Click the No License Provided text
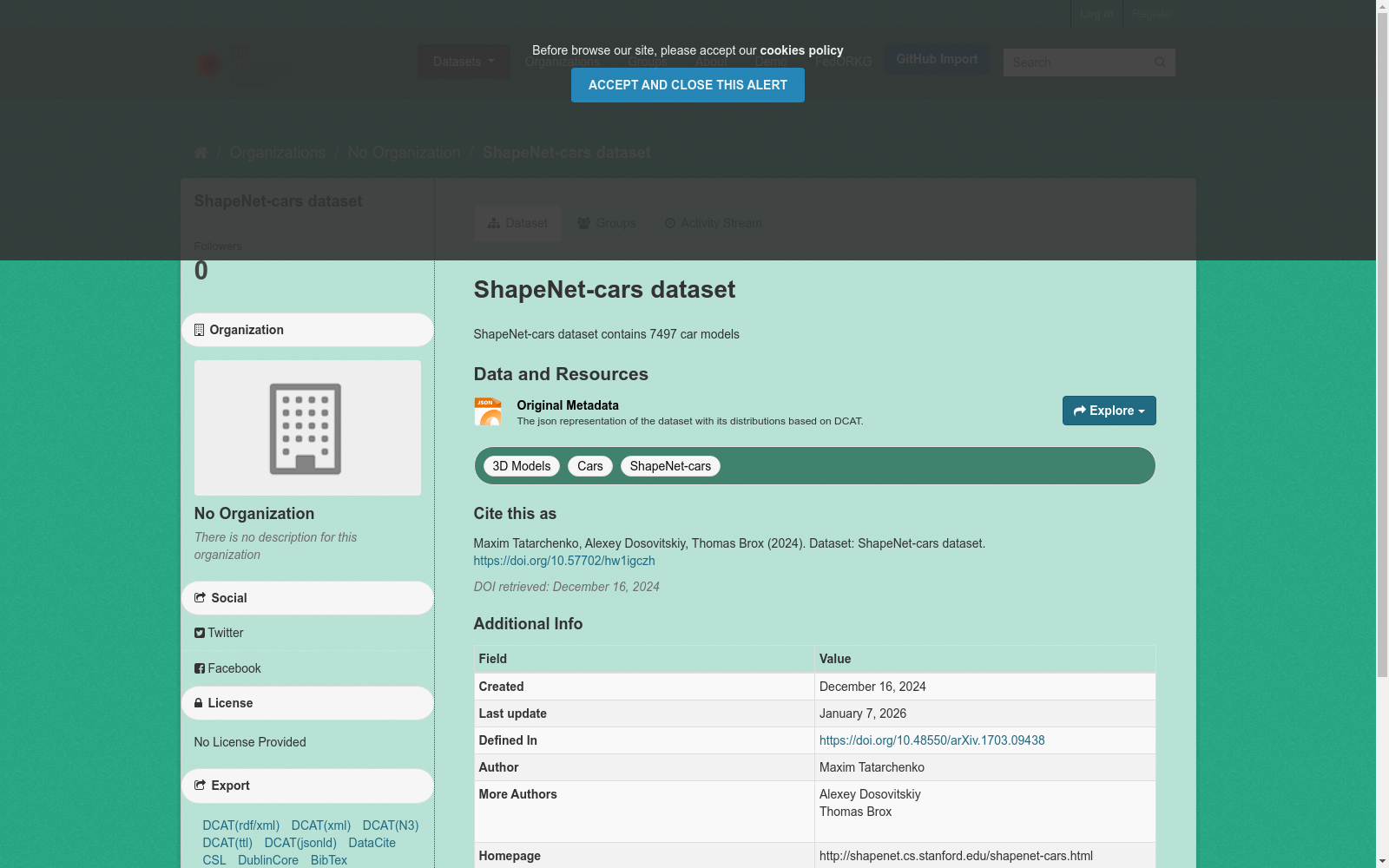1389x868 pixels. point(250,742)
